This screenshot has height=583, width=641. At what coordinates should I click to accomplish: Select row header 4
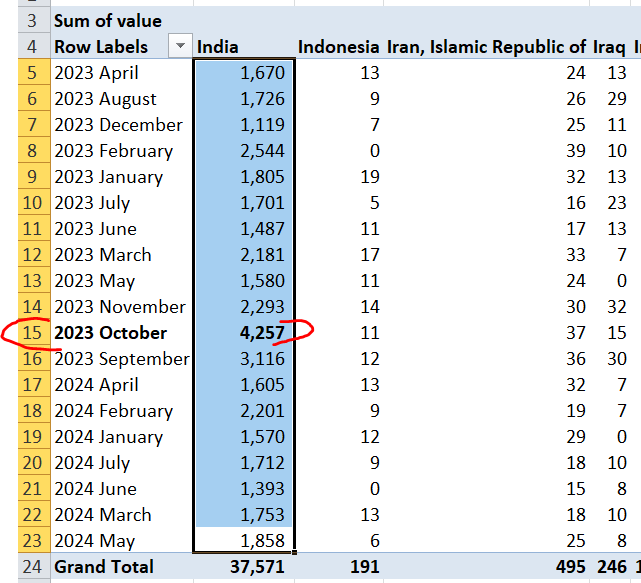[34, 47]
